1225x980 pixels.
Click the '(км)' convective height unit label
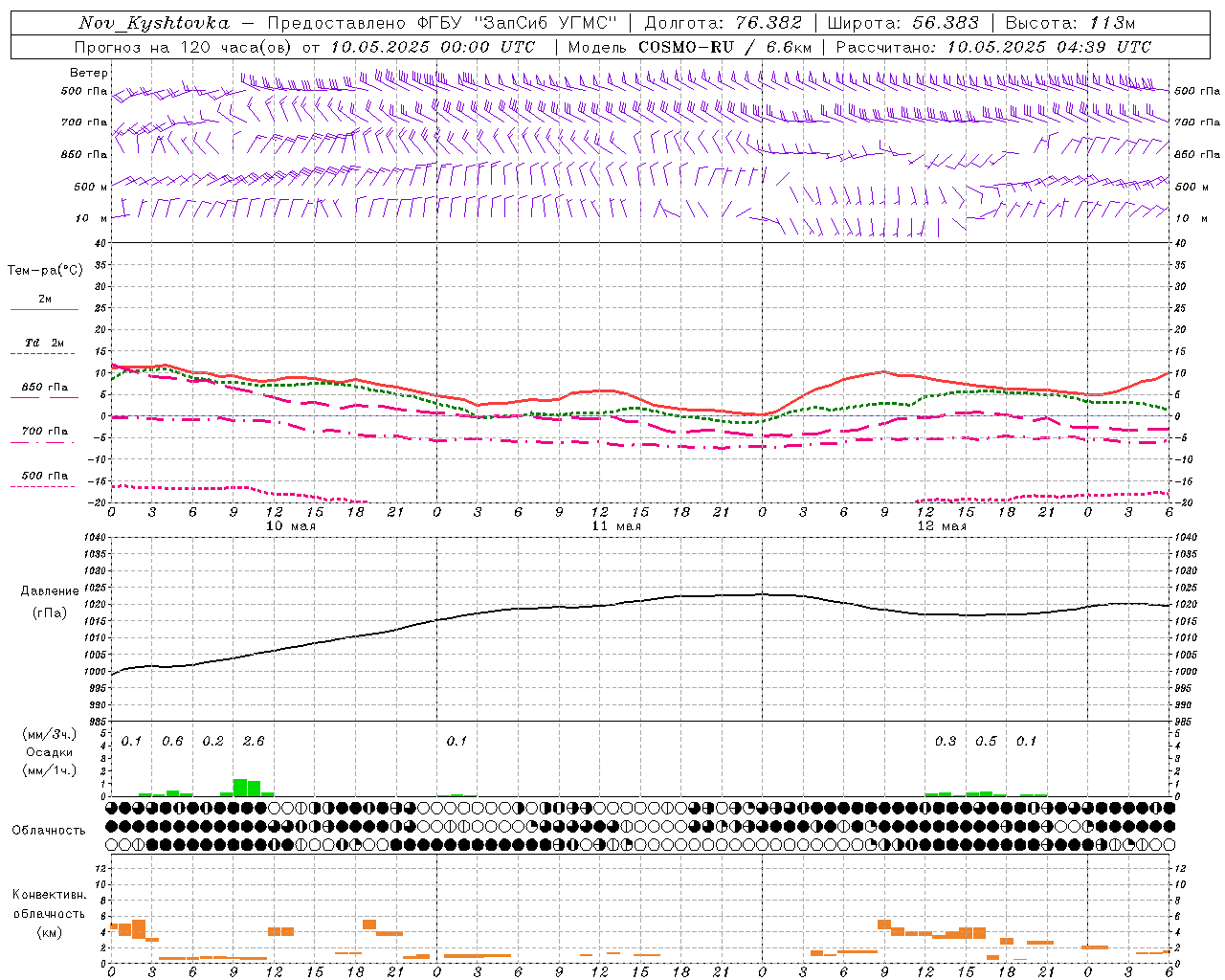tap(50, 932)
